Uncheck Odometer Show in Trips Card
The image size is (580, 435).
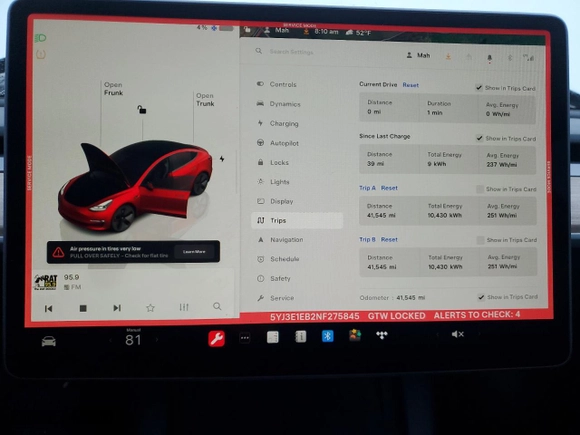(x=481, y=297)
